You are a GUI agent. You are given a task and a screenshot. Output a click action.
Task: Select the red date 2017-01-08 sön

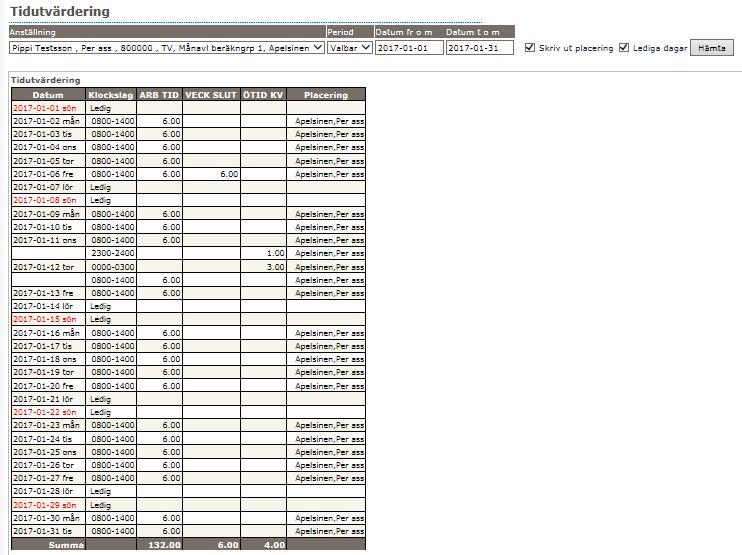(44, 200)
